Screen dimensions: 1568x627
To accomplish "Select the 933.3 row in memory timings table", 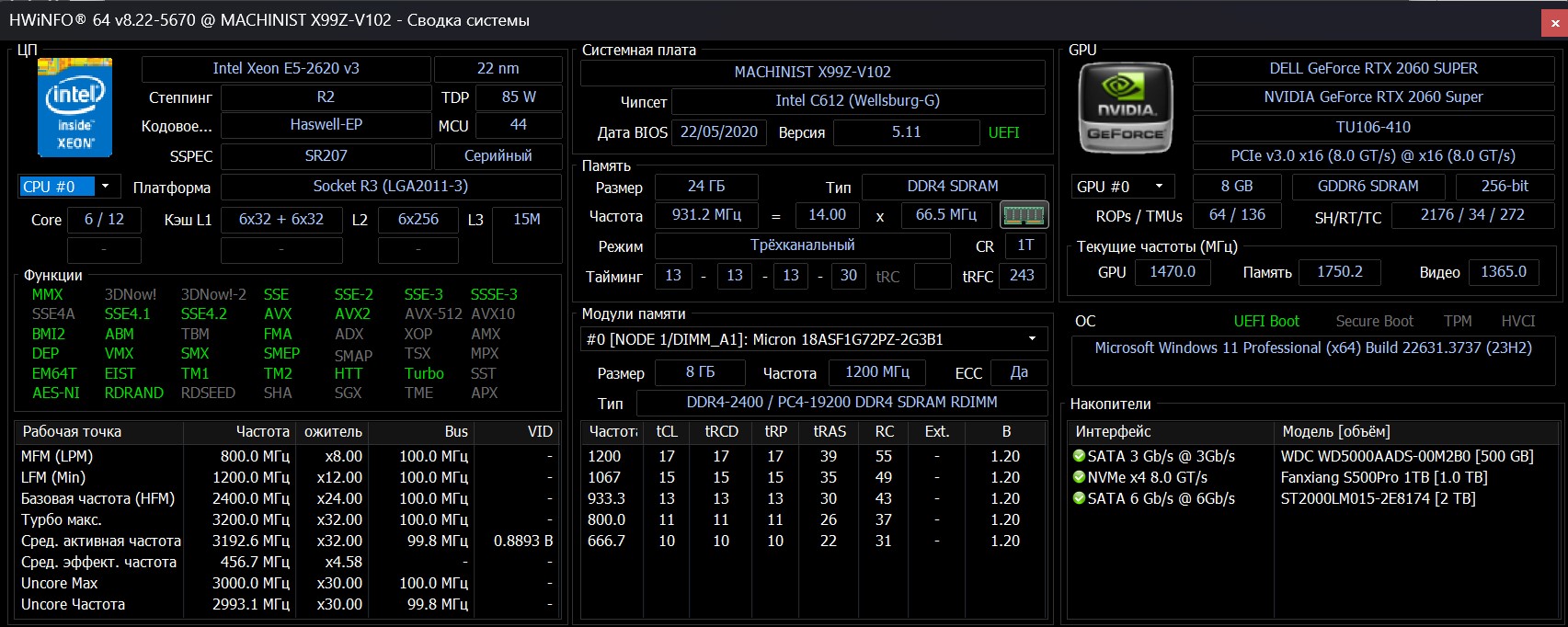I will click(606, 498).
